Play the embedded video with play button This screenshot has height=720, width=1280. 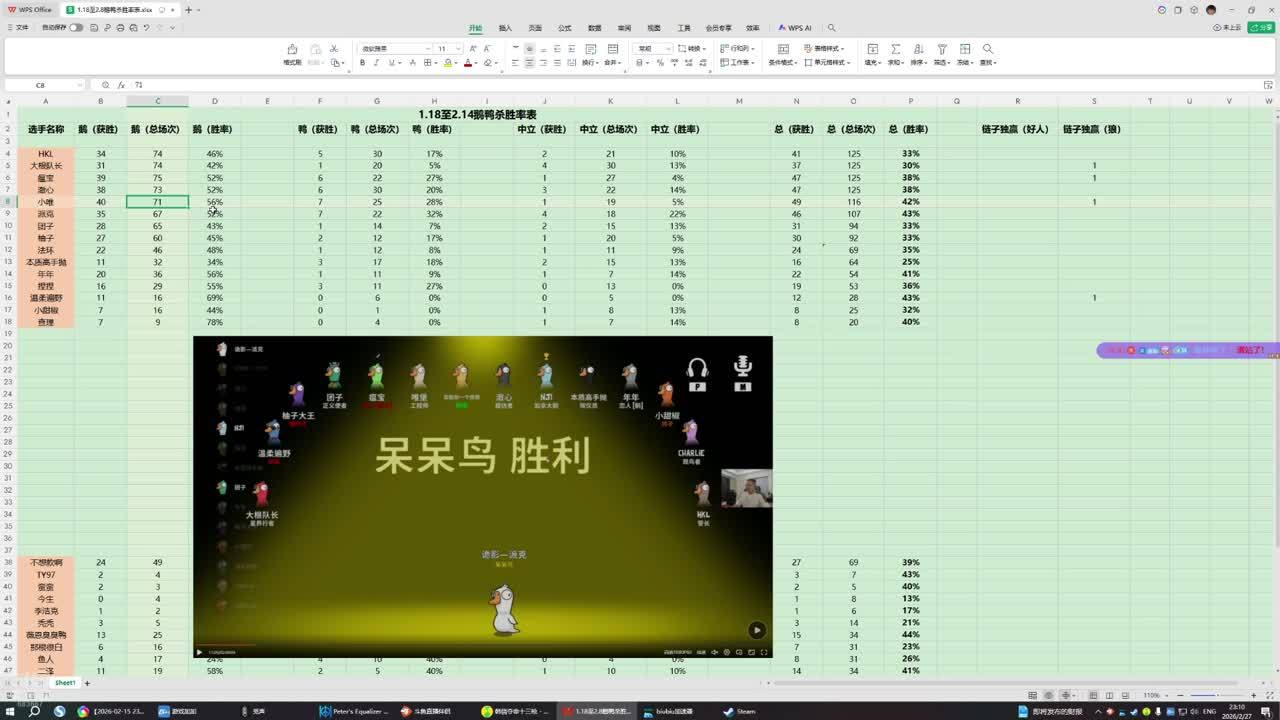tap(756, 630)
